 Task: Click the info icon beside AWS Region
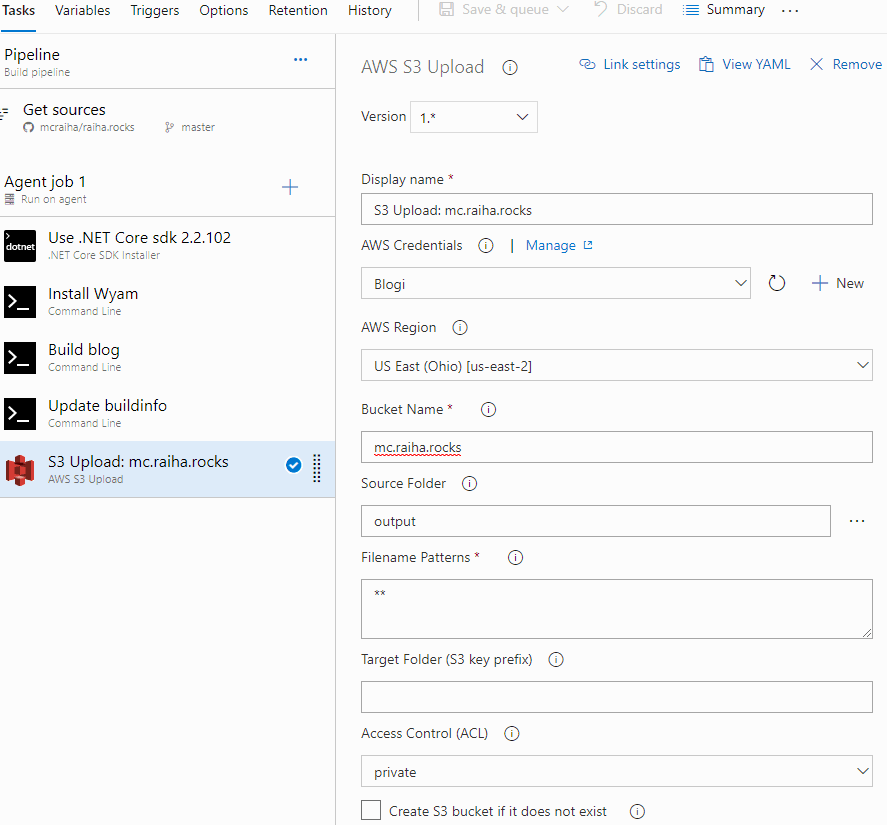pyautogui.click(x=459, y=326)
